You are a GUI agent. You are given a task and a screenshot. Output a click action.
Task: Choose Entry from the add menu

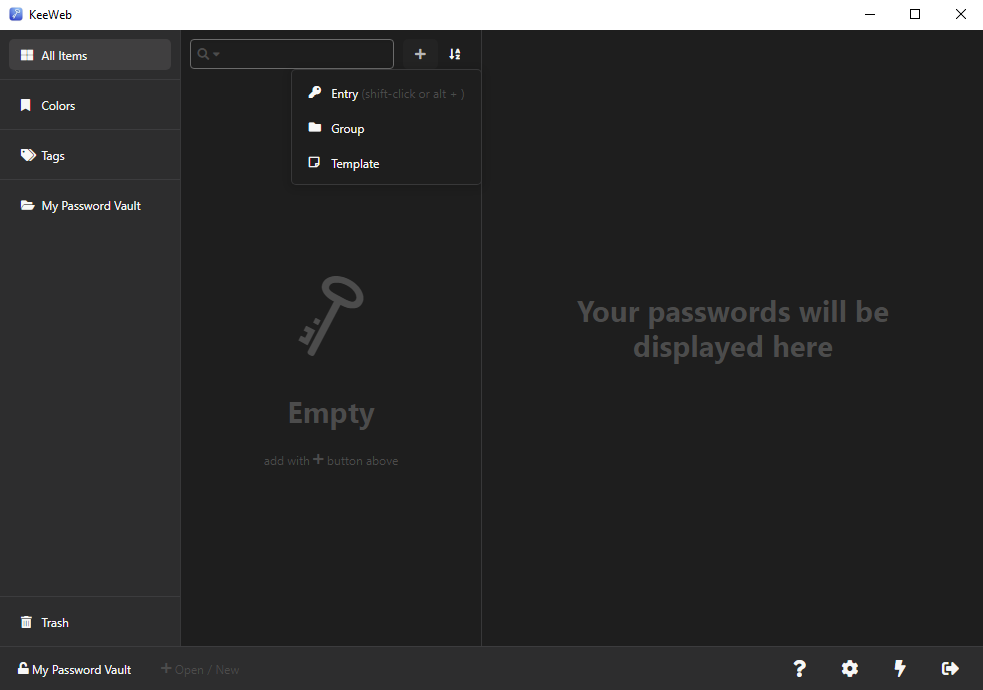(344, 93)
